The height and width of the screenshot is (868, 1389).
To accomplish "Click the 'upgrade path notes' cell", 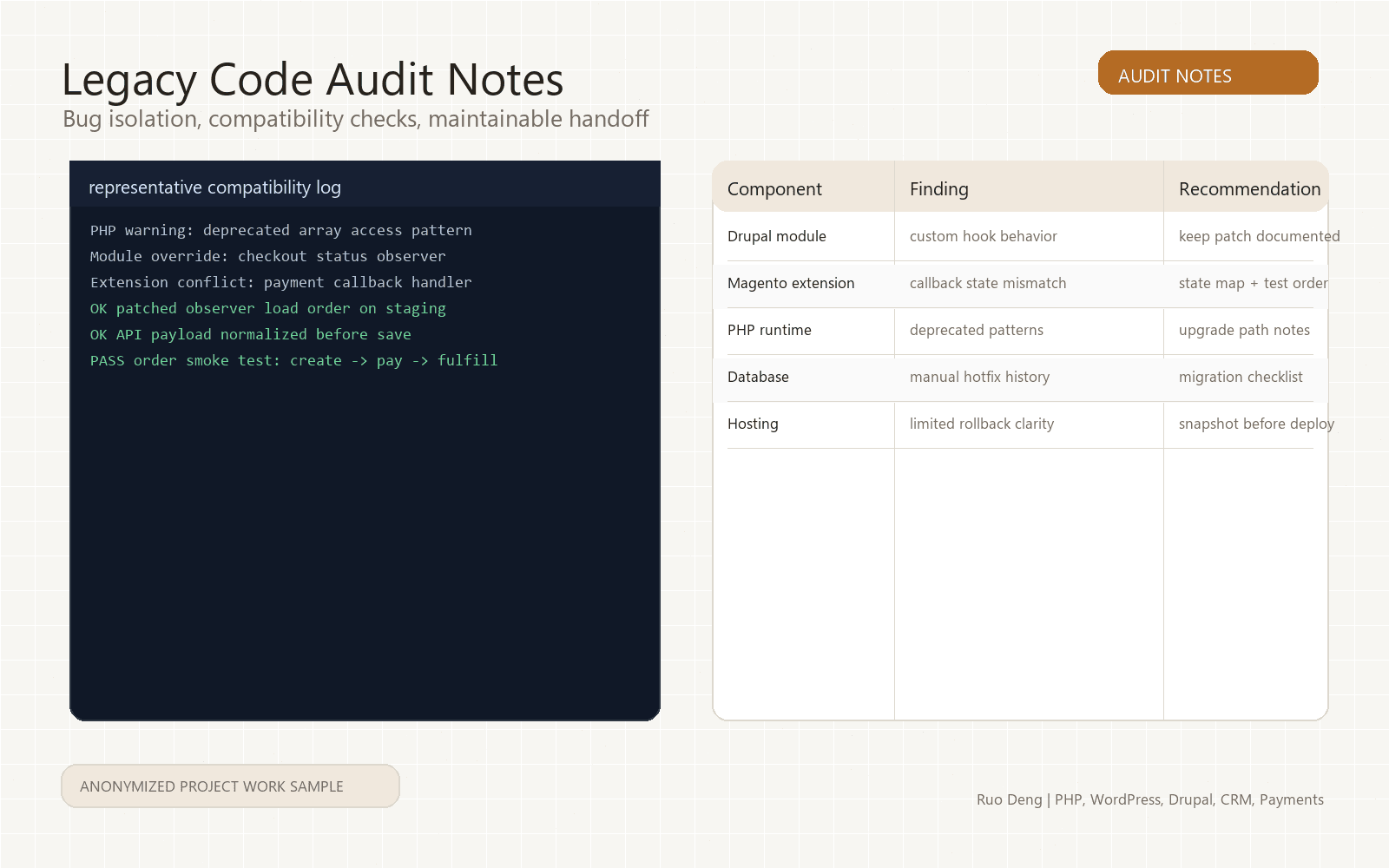I will click(1246, 330).
